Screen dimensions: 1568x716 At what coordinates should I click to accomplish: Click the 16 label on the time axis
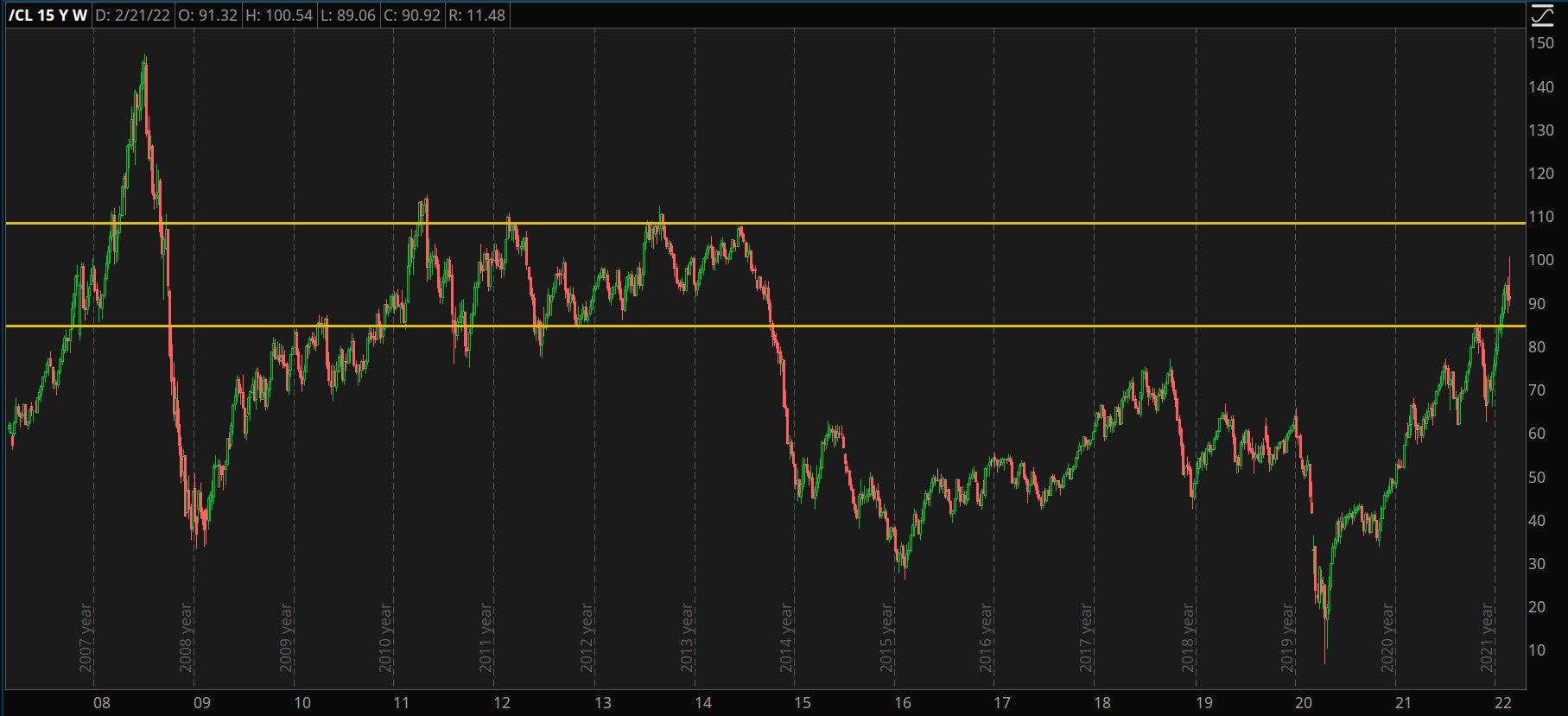point(903,702)
